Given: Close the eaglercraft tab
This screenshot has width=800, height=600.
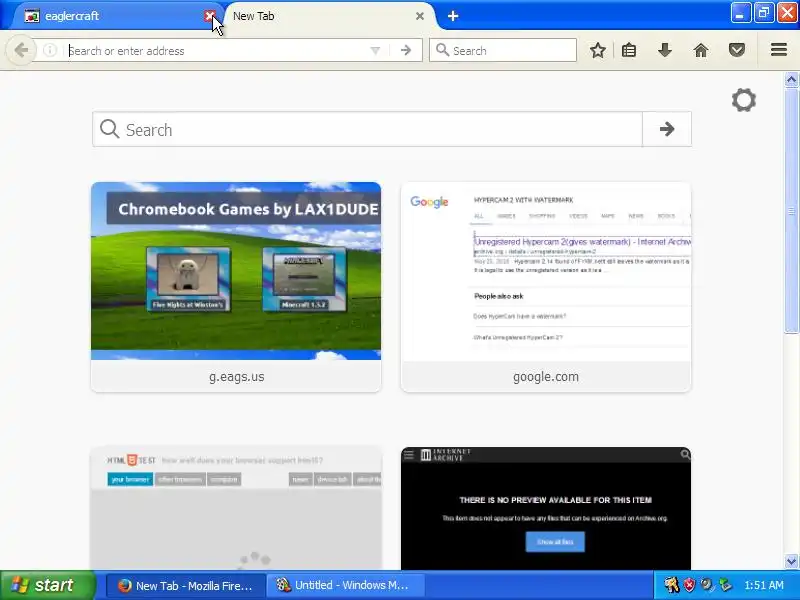Looking at the screenshot, I should [209, 16].
